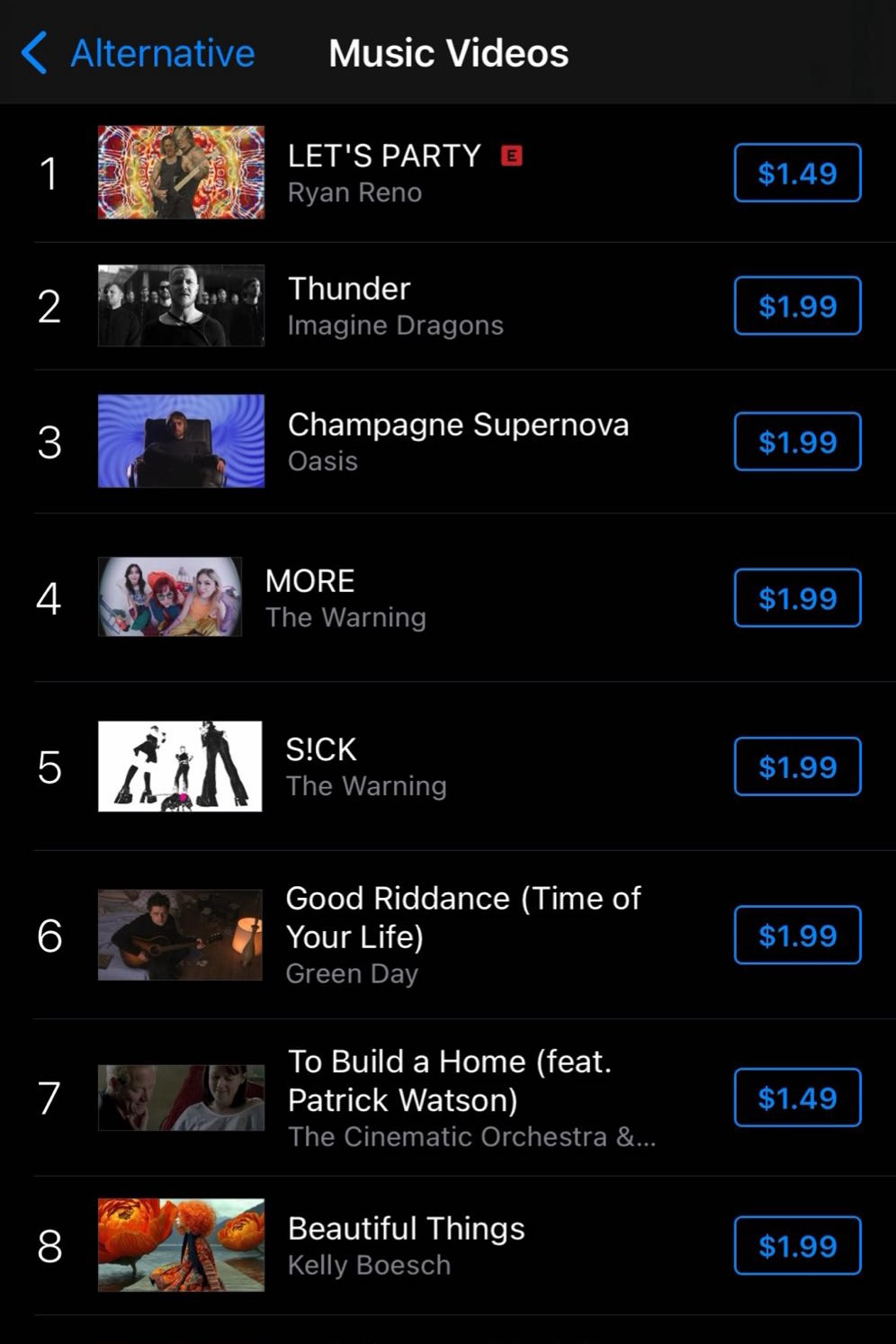Buy LET'S PARTY for $1.49
The height and width of the screenshot is (1344, 896).
(x=797, y=173)
